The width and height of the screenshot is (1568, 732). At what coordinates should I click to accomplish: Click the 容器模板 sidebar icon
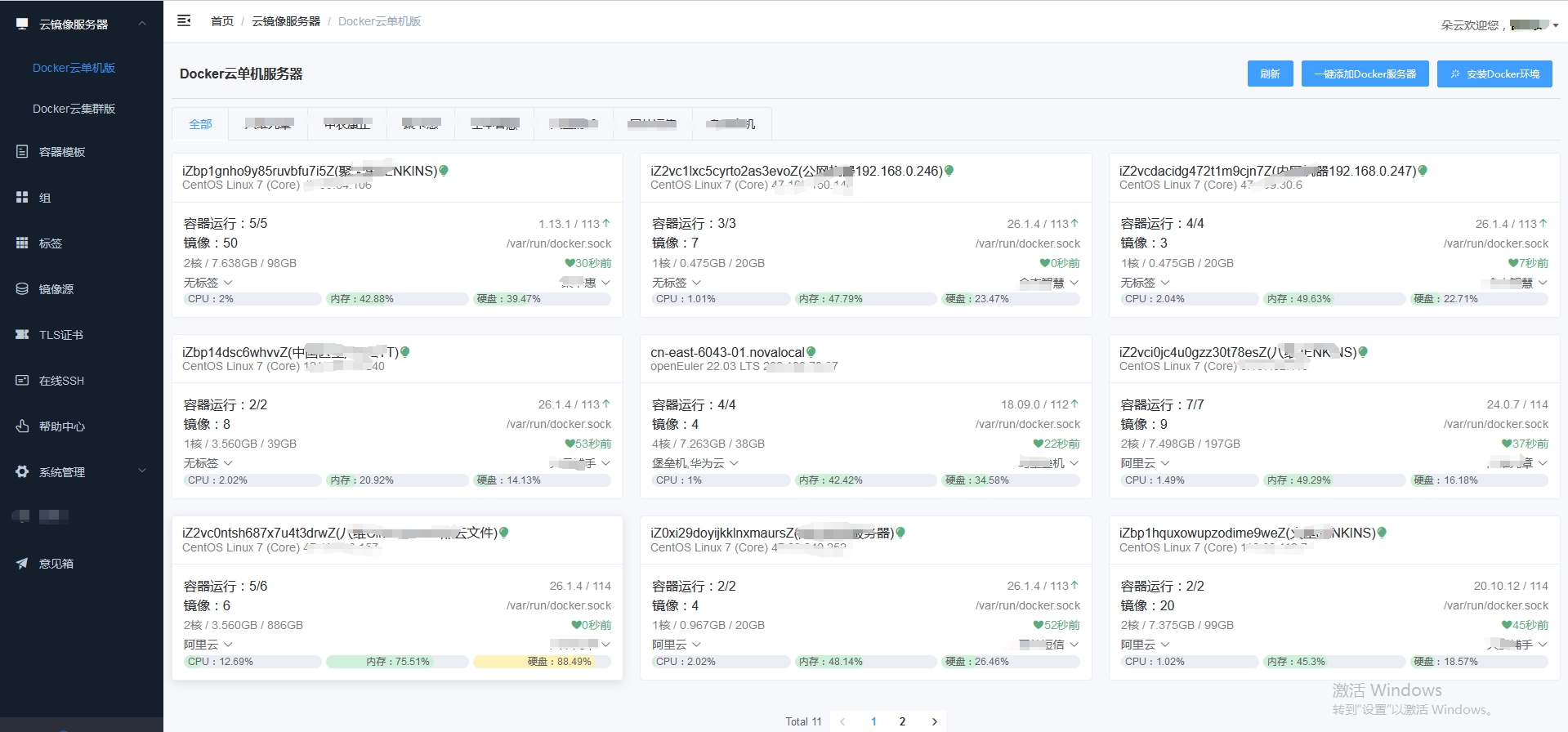(22, 151)
